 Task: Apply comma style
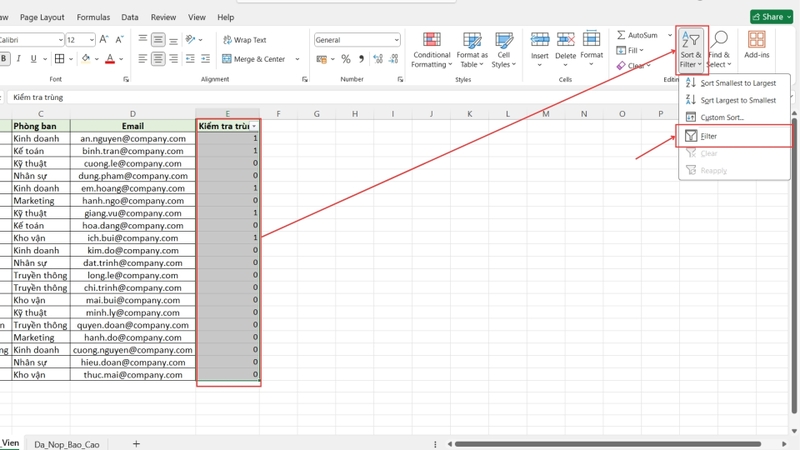point(361,59)
